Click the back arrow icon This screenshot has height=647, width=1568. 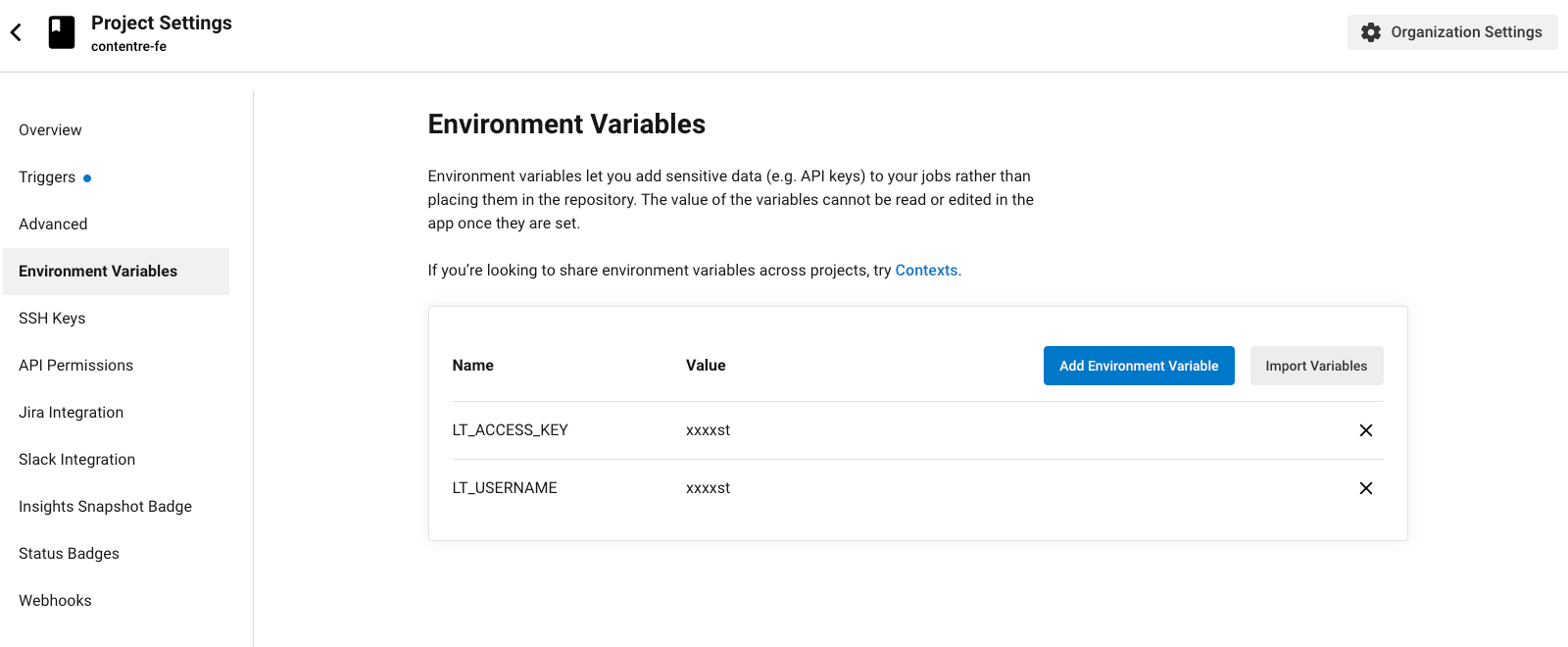pyautogui.click(x=16, y=32)
